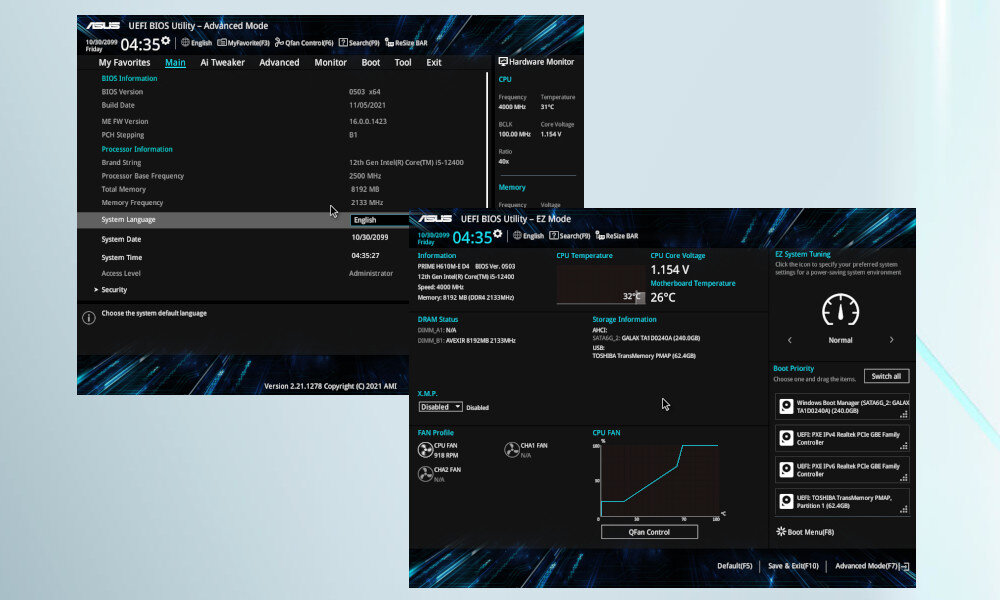Click the disk icon of Windows Boot Manager entry
This screenshot has width=1000, height=600.
coord(786,406)
